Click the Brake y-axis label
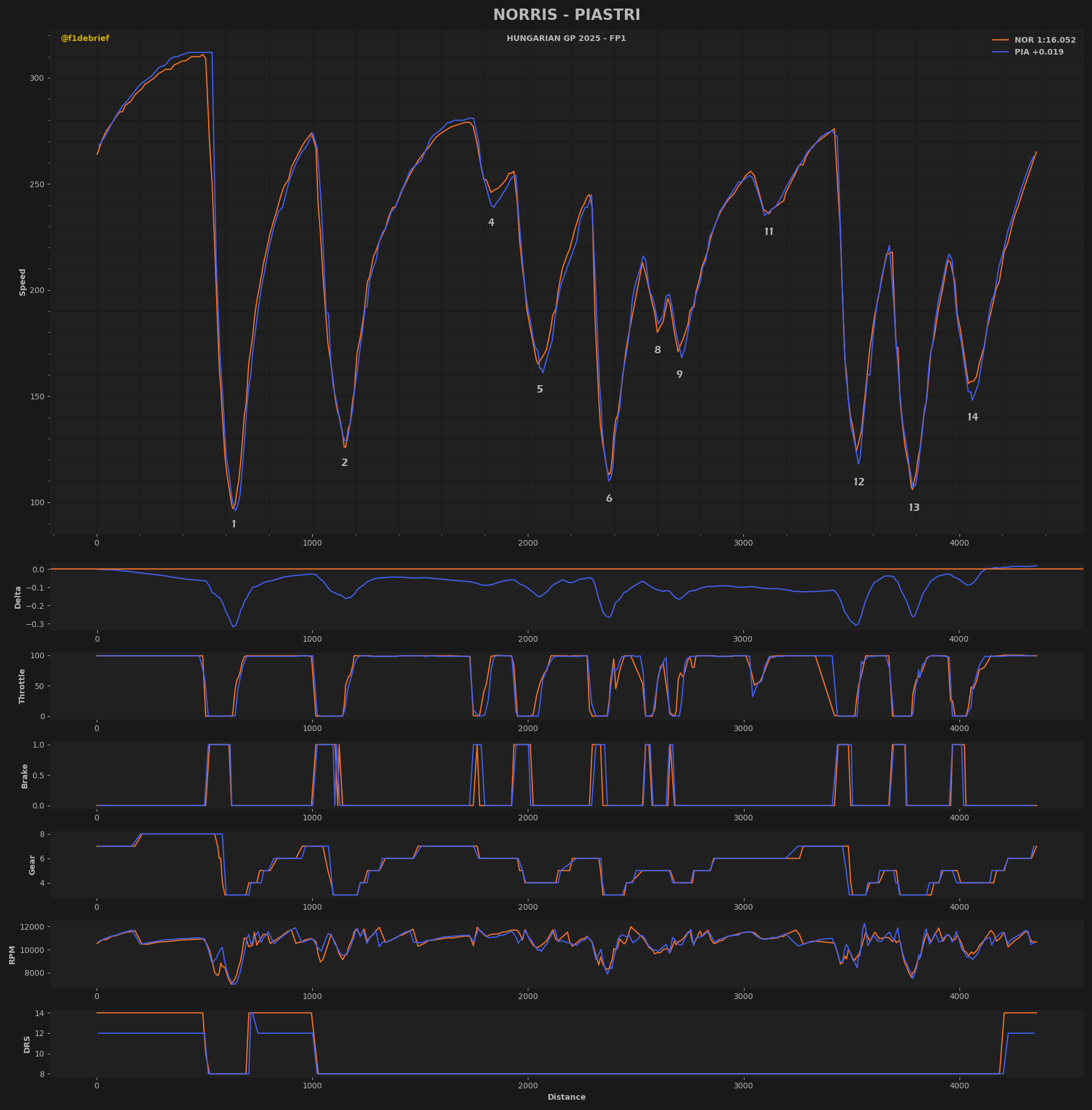The width and height of the screenshot is (1092, 1110). (24, 776)
